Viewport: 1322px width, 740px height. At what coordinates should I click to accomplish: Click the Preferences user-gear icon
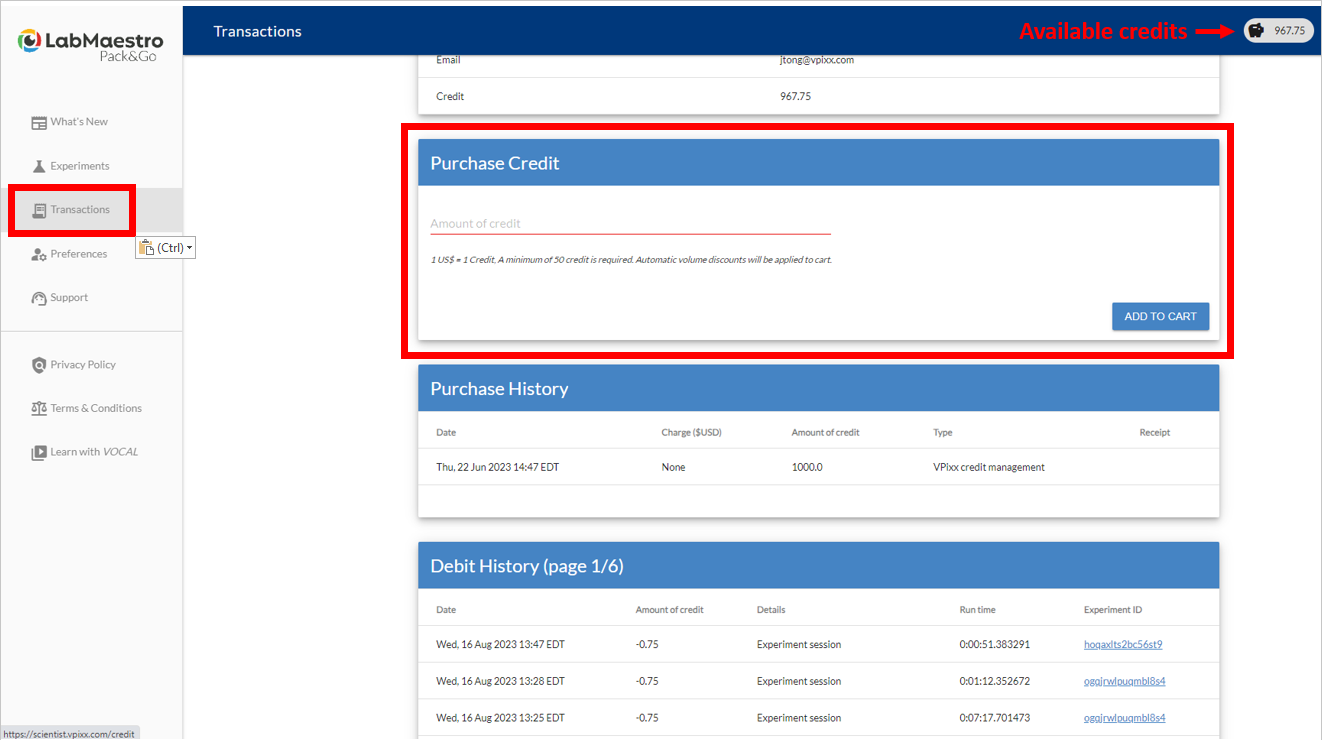point(39,255)
